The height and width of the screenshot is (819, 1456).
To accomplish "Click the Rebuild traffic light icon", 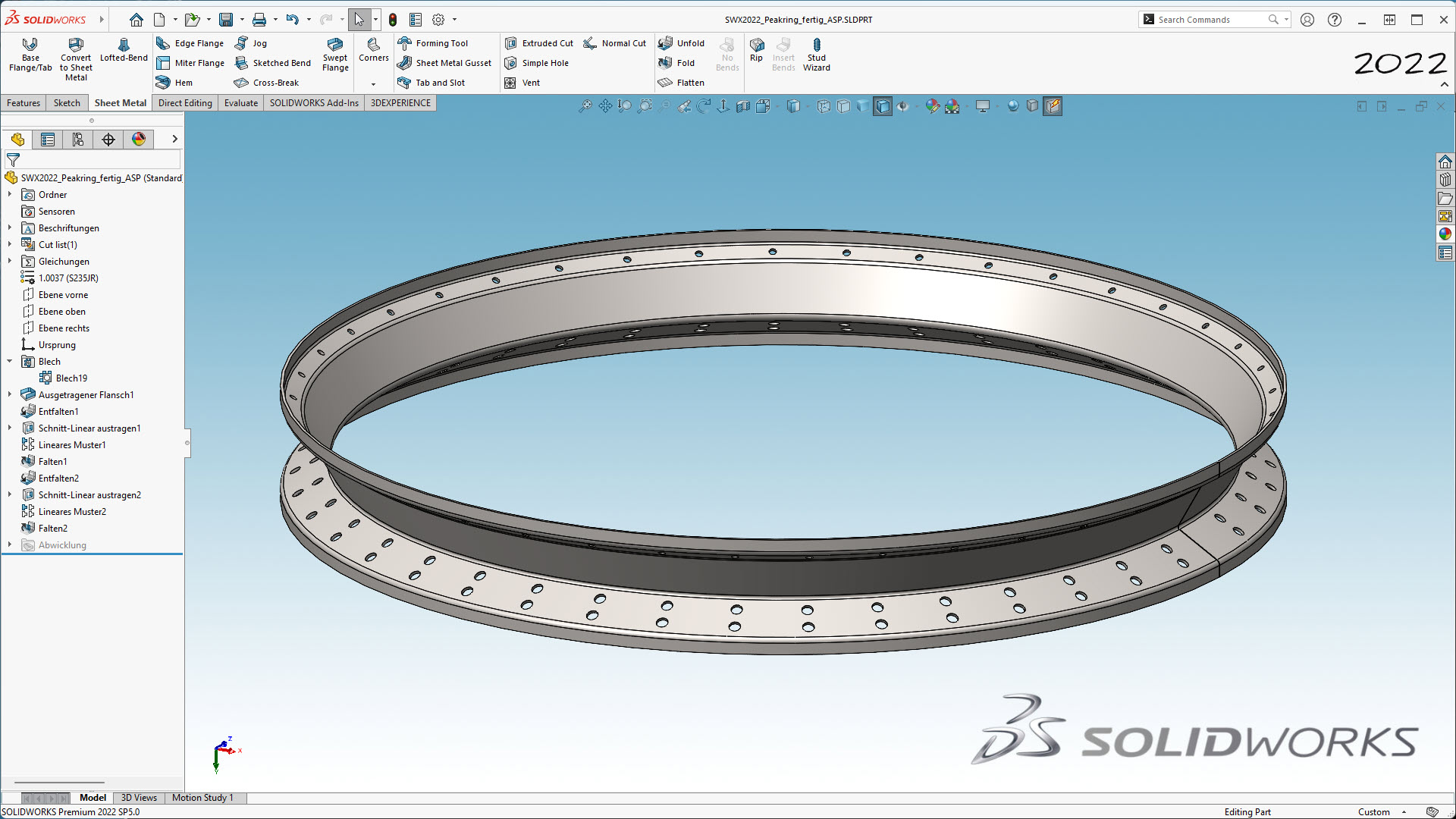I will tap(393, 20).
